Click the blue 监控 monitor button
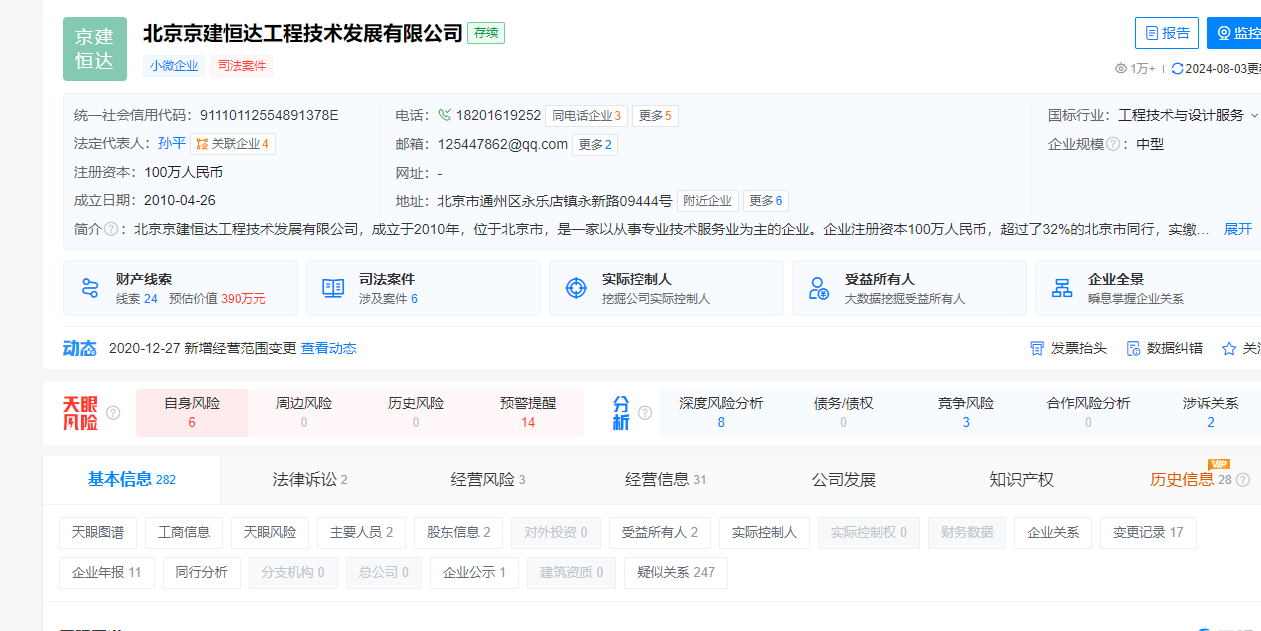Viewport: 1261px width, 631px height. point(1234,33)
